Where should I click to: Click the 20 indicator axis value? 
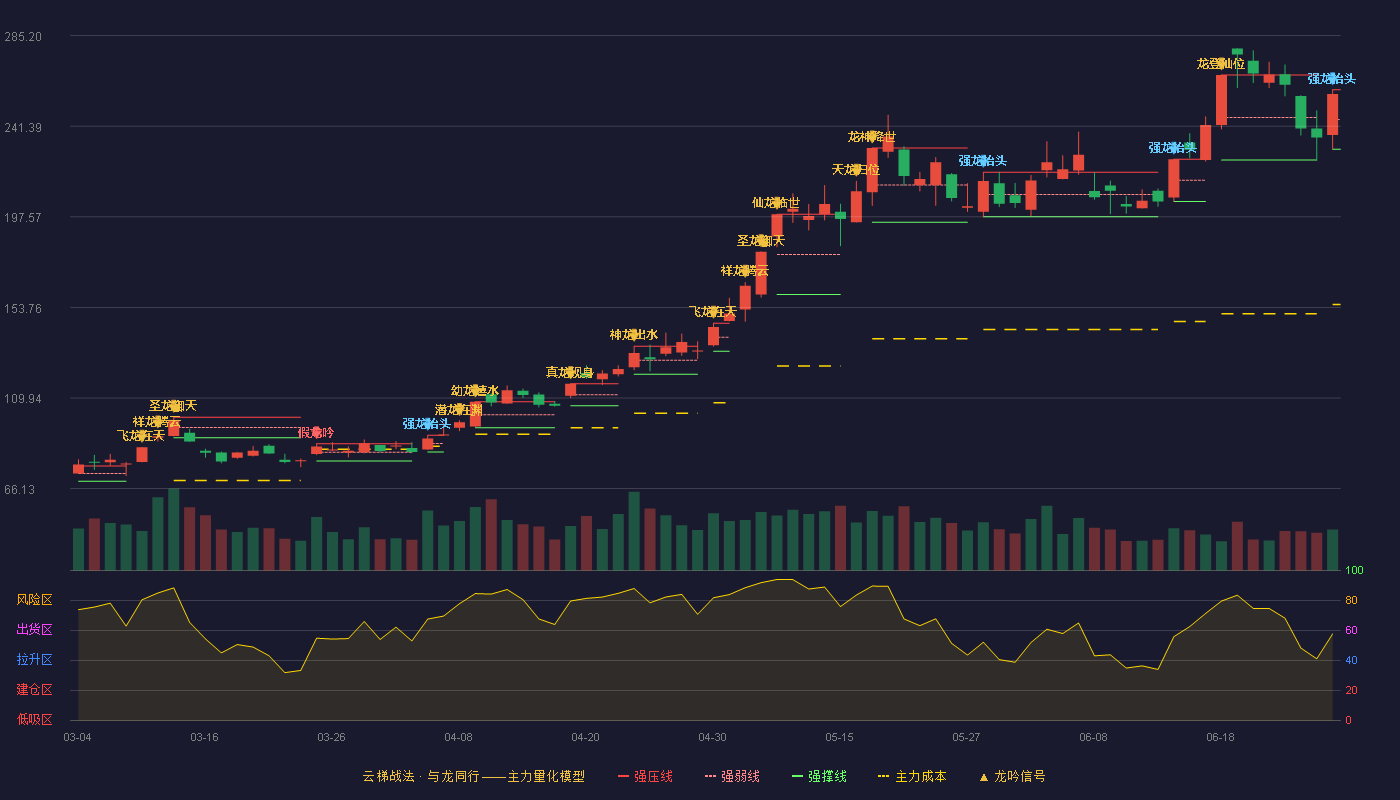coord(1351,691)
